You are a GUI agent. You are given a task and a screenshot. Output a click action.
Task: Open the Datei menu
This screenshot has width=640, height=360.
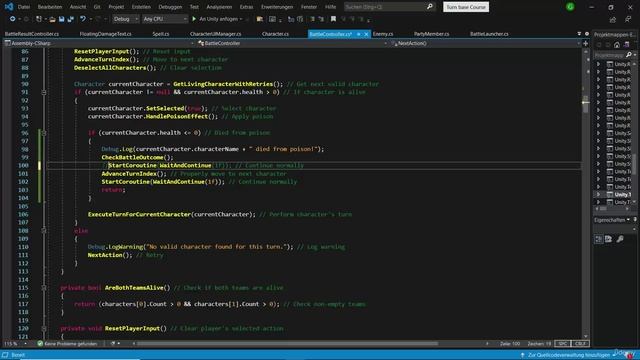tap(24, 7)
